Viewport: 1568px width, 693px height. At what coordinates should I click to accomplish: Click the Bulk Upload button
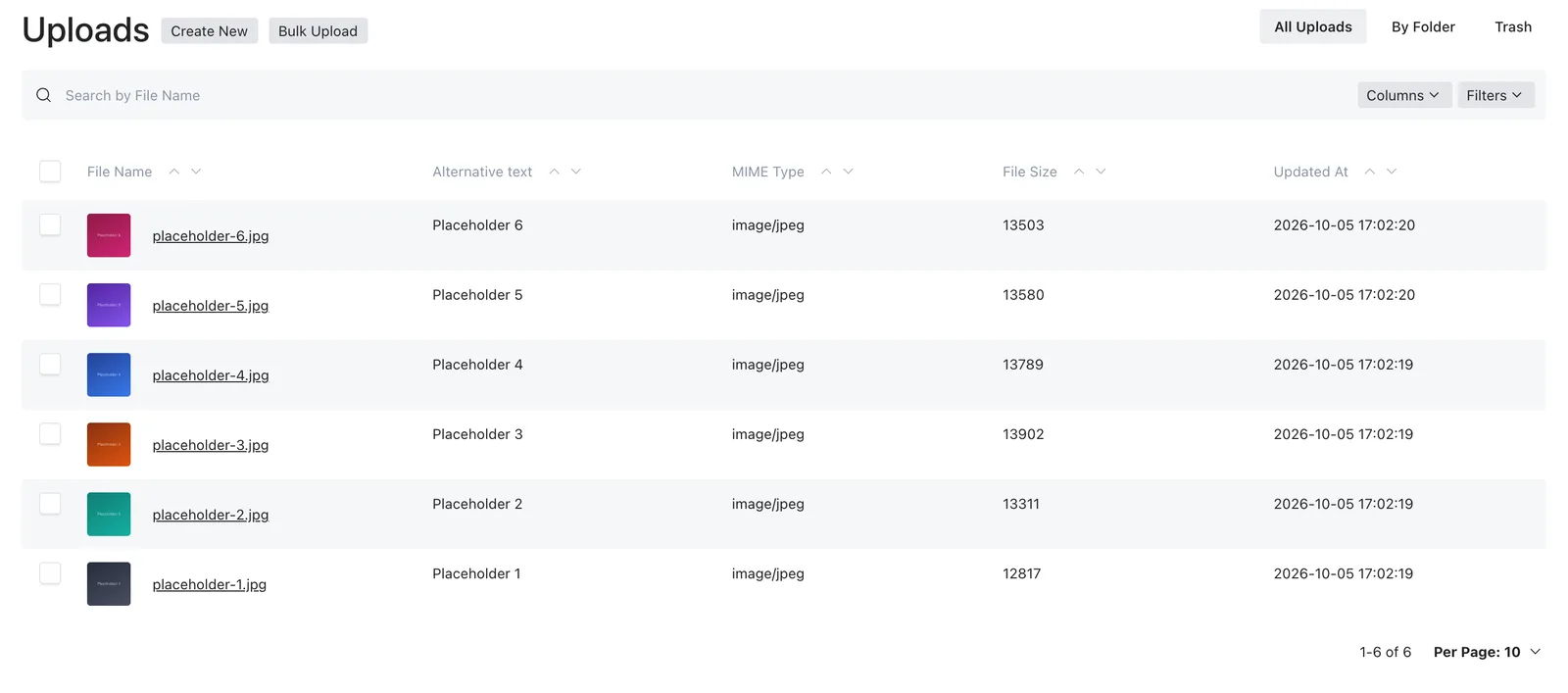(x=318, y=30)
